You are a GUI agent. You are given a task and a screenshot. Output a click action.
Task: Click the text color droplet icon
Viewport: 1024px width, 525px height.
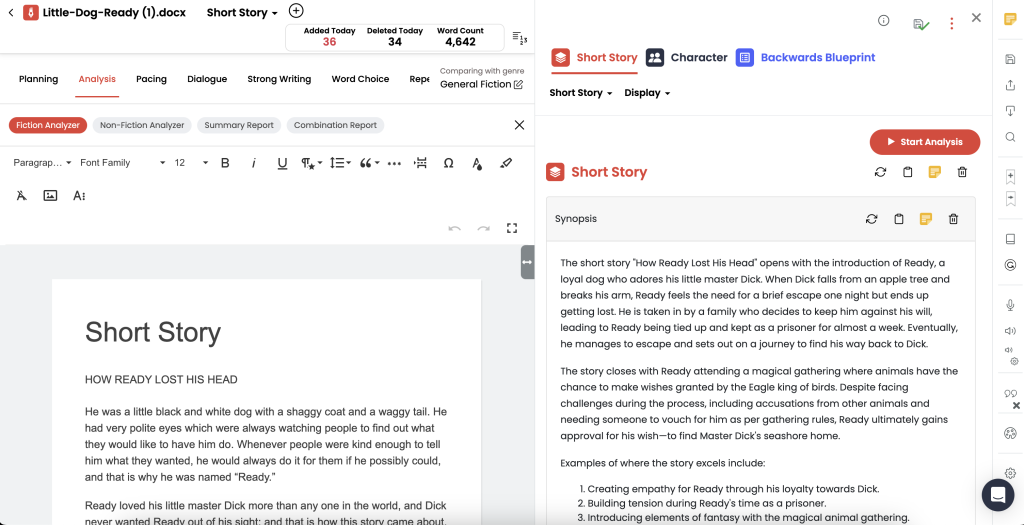tap(477, 163)
